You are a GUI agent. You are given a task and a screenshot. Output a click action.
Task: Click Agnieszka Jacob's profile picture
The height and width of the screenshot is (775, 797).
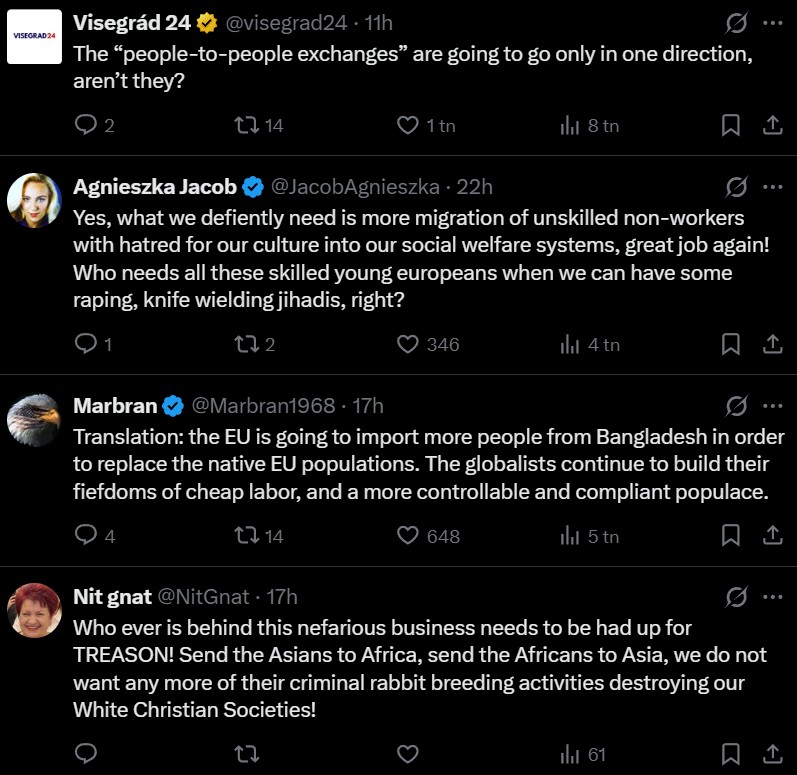pyautogui.click(x=34, y=200)
